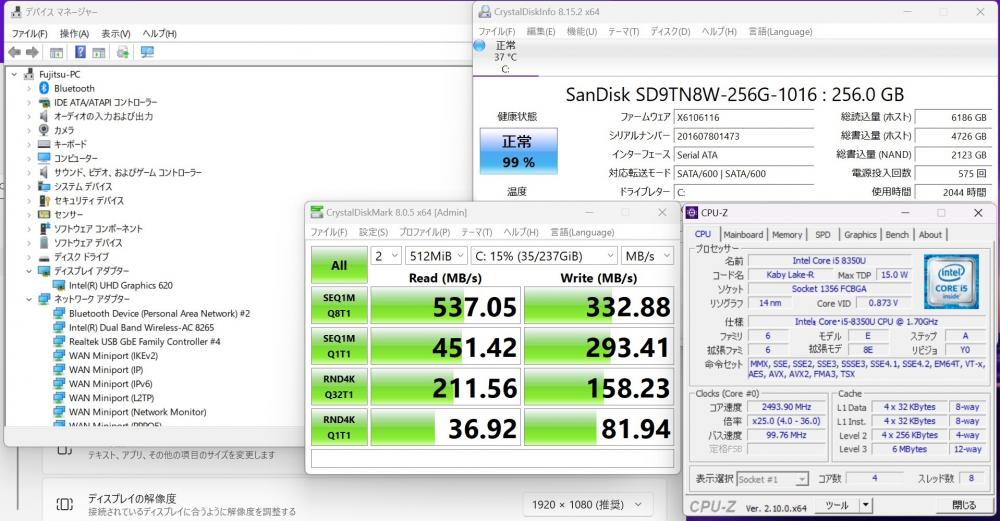Select Intel(R) Dual Band Wireless-AC 8265 entry
This screenshot has width=1000, height=521.
point(142,327)
